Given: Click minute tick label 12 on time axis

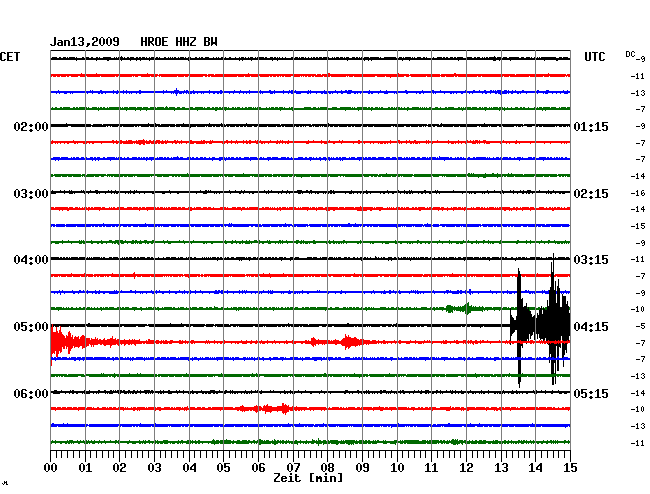Looking at the screenshot, I should (466, 467).
